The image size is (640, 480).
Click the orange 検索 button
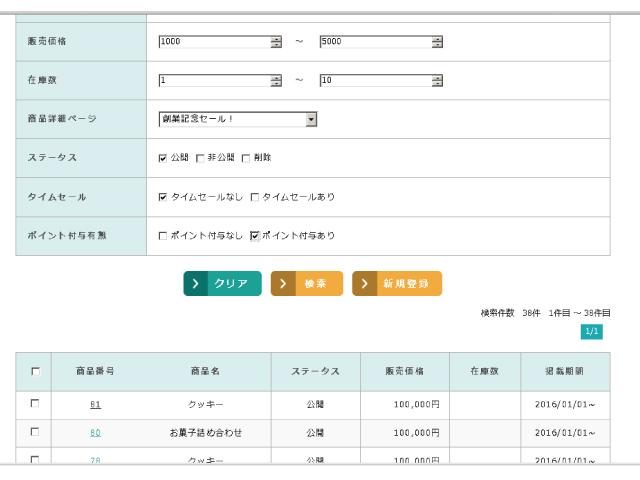307,283
